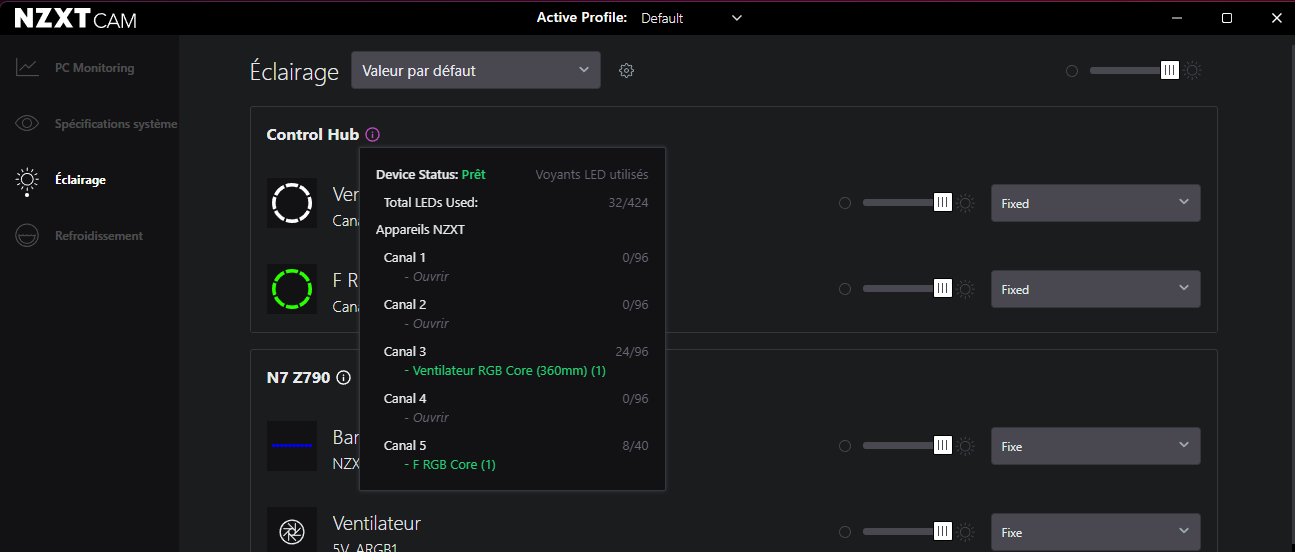
Task: Click max brightness sun icon at top
Action: click(1192, 71)
